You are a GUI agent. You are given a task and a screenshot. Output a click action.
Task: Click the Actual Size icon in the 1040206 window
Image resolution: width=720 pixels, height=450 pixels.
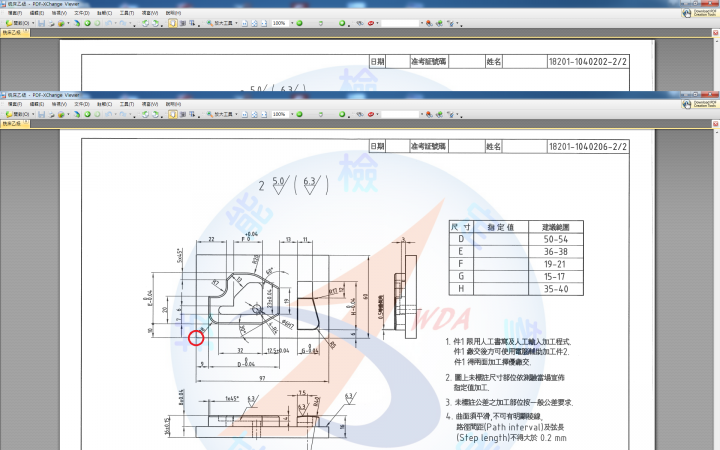point(244,114)
